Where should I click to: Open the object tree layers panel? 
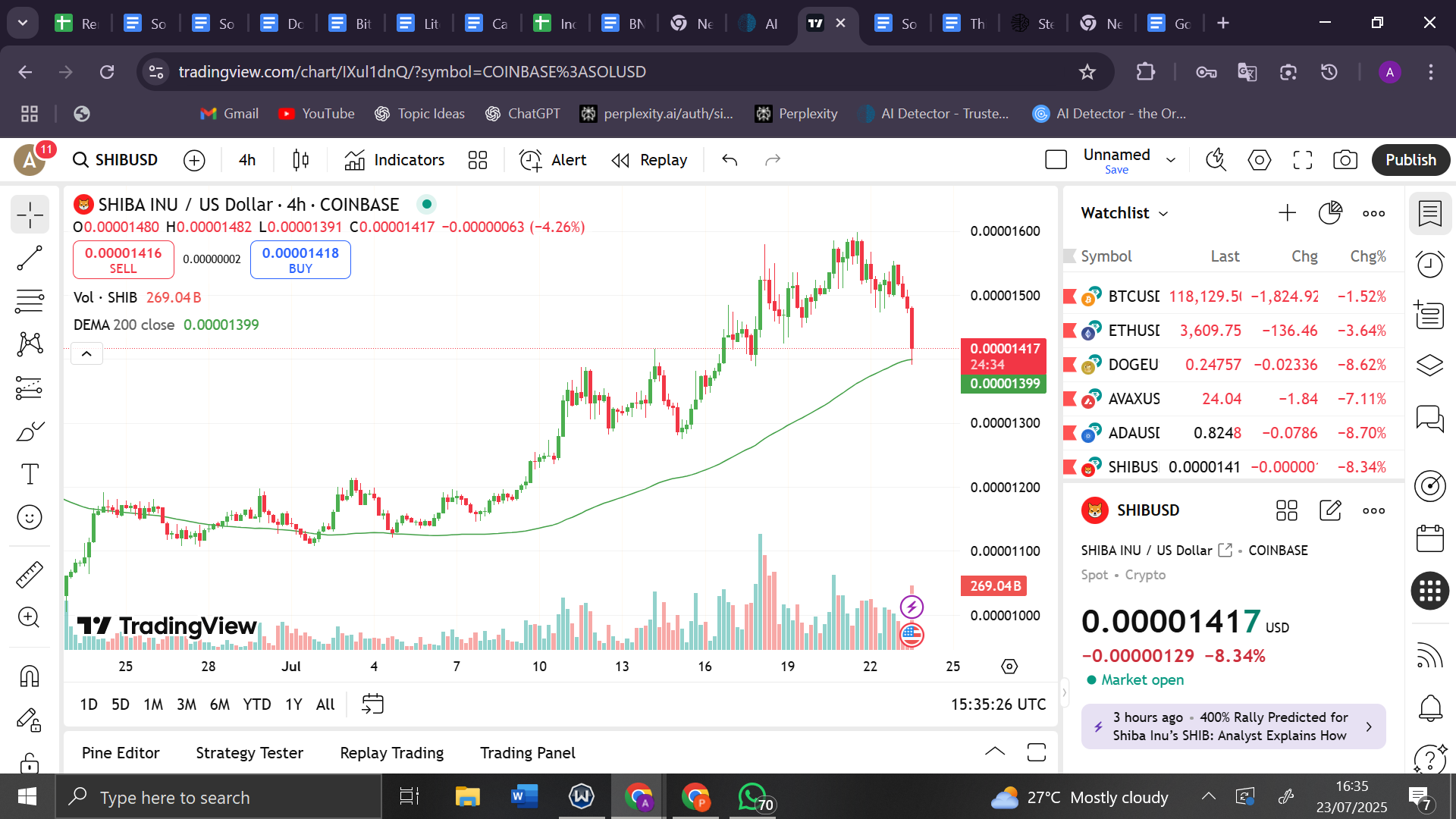pos(1430,366)
